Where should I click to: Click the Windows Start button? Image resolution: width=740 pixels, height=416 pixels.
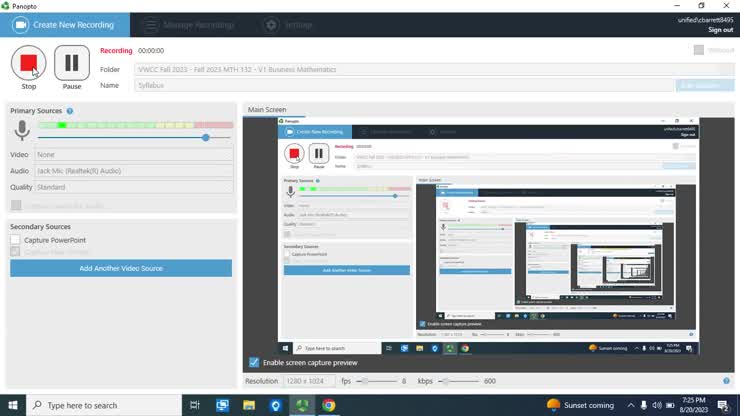(x=11, y=405)
